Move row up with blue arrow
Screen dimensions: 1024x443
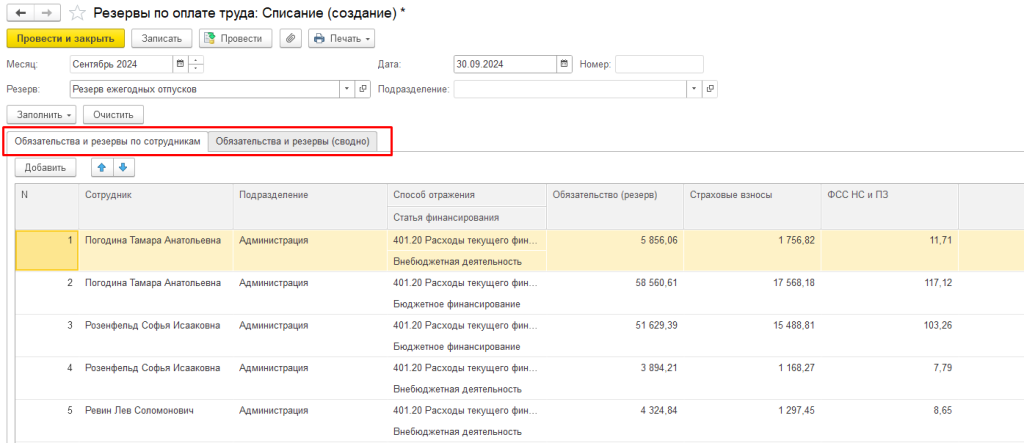(x=100, y=167)
